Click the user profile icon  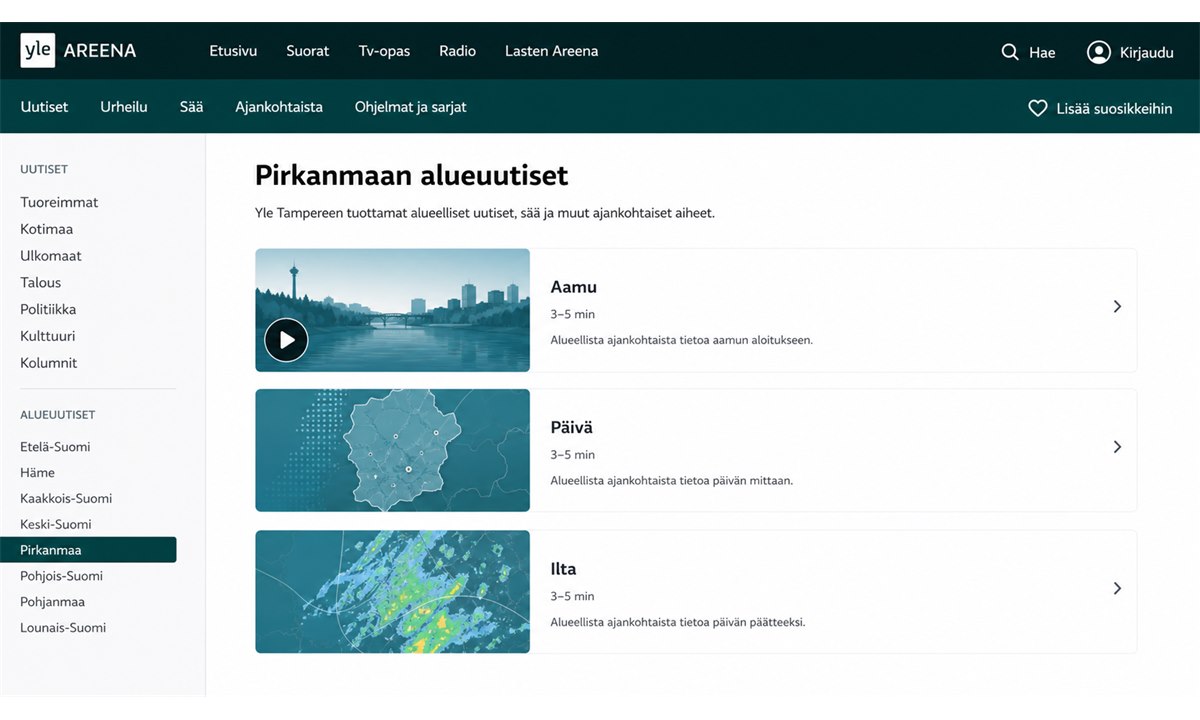click(1099, 52)
